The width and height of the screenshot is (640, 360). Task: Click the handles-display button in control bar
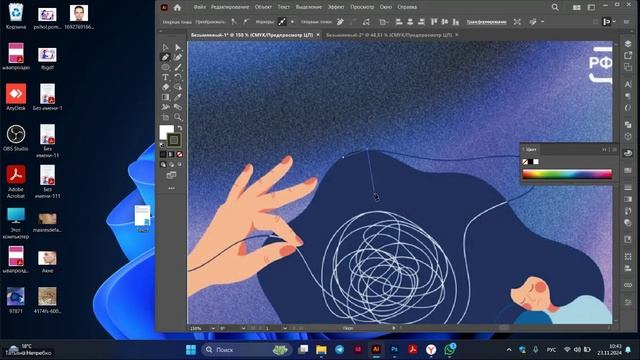282,22
